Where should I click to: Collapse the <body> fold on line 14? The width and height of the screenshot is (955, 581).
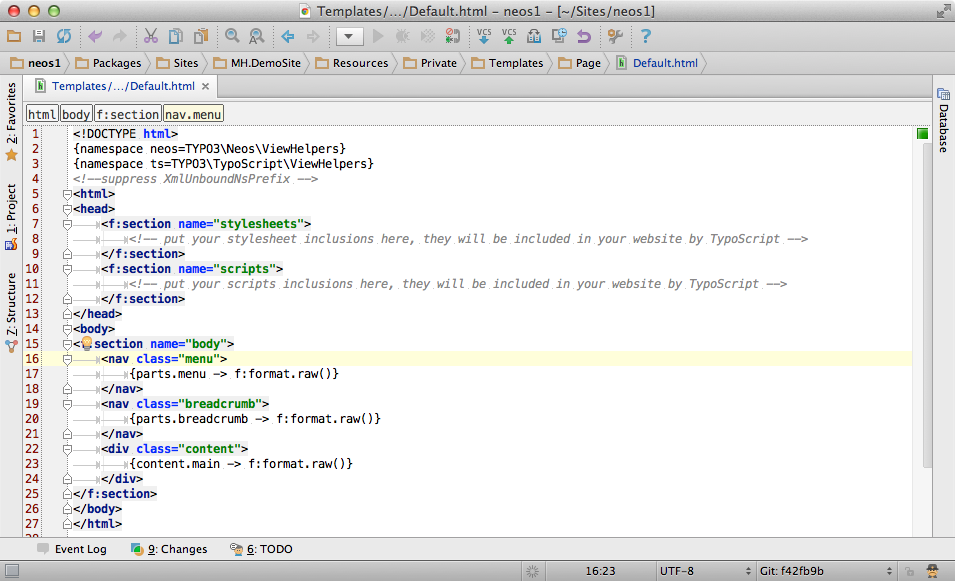(68, 329)
